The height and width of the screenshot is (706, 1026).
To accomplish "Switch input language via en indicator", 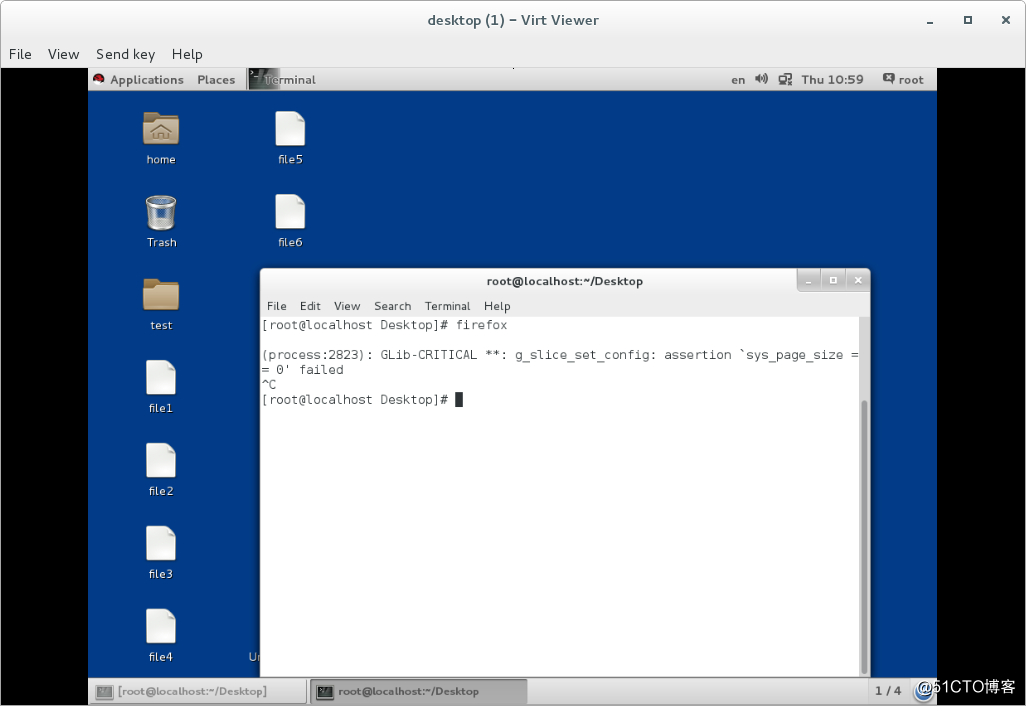I will click(x=738, y=80).
